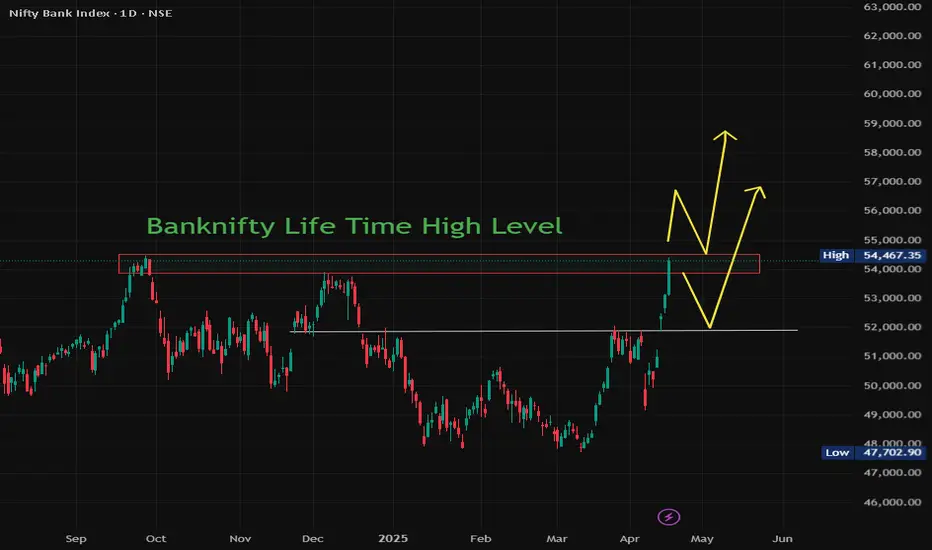Click the 50,000.00 price axis label
This screenshot has width=932, height=550.
click(892, 385)
